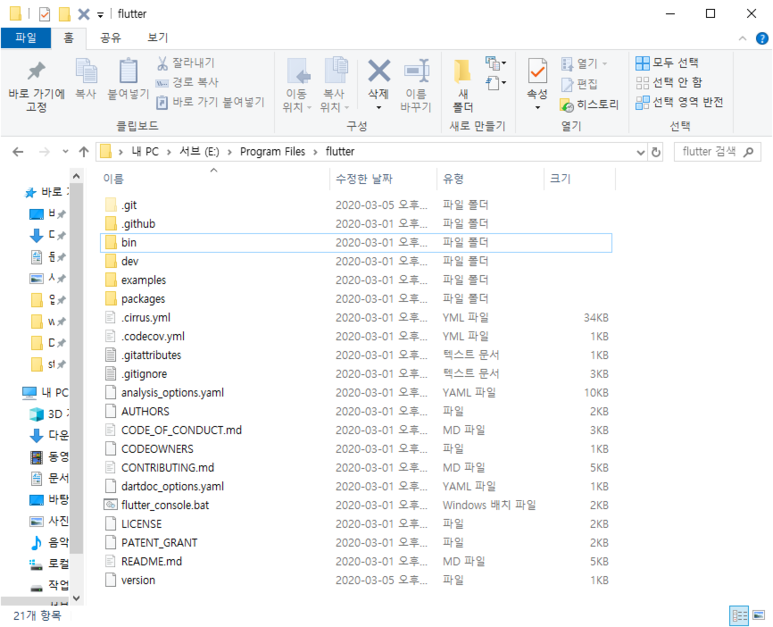Click the Pin to Quick Access icon

pyautogui.click(x=36, y=71)
